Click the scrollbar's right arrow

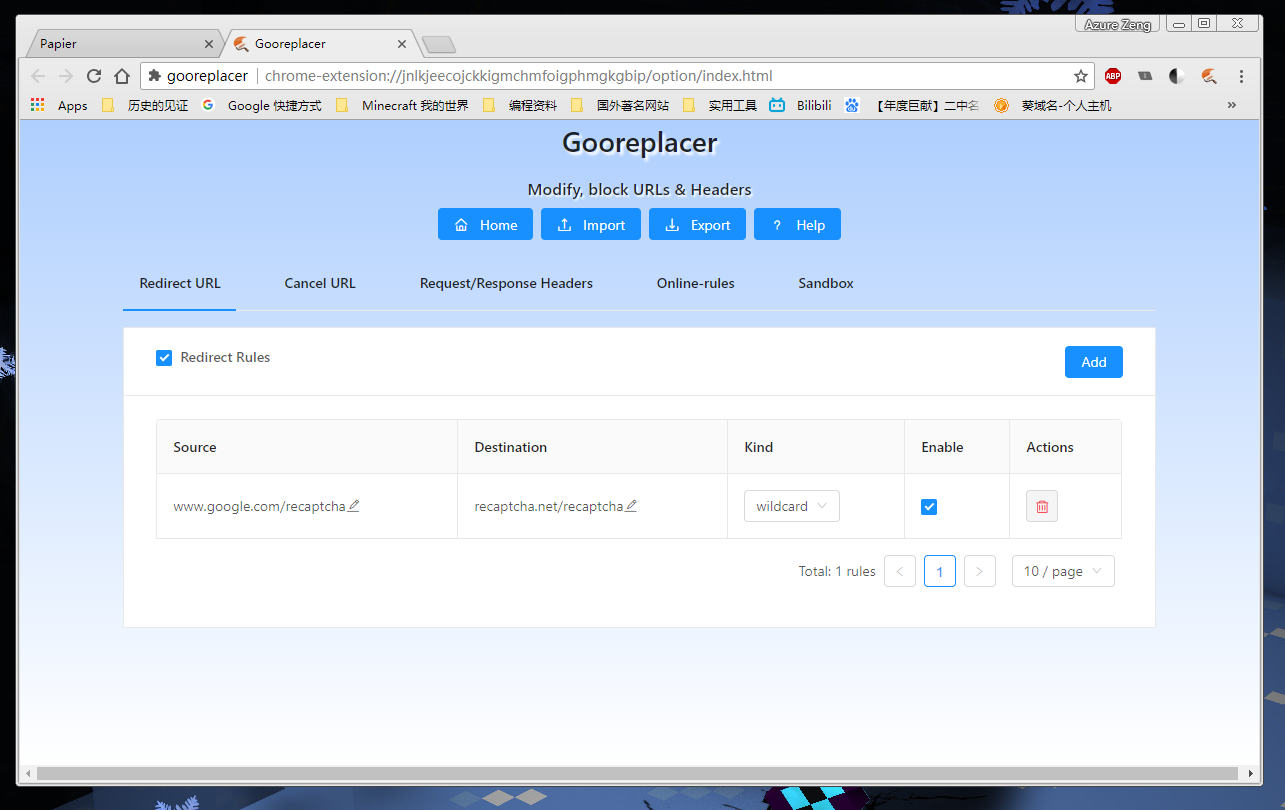(x=1251, y=773)
